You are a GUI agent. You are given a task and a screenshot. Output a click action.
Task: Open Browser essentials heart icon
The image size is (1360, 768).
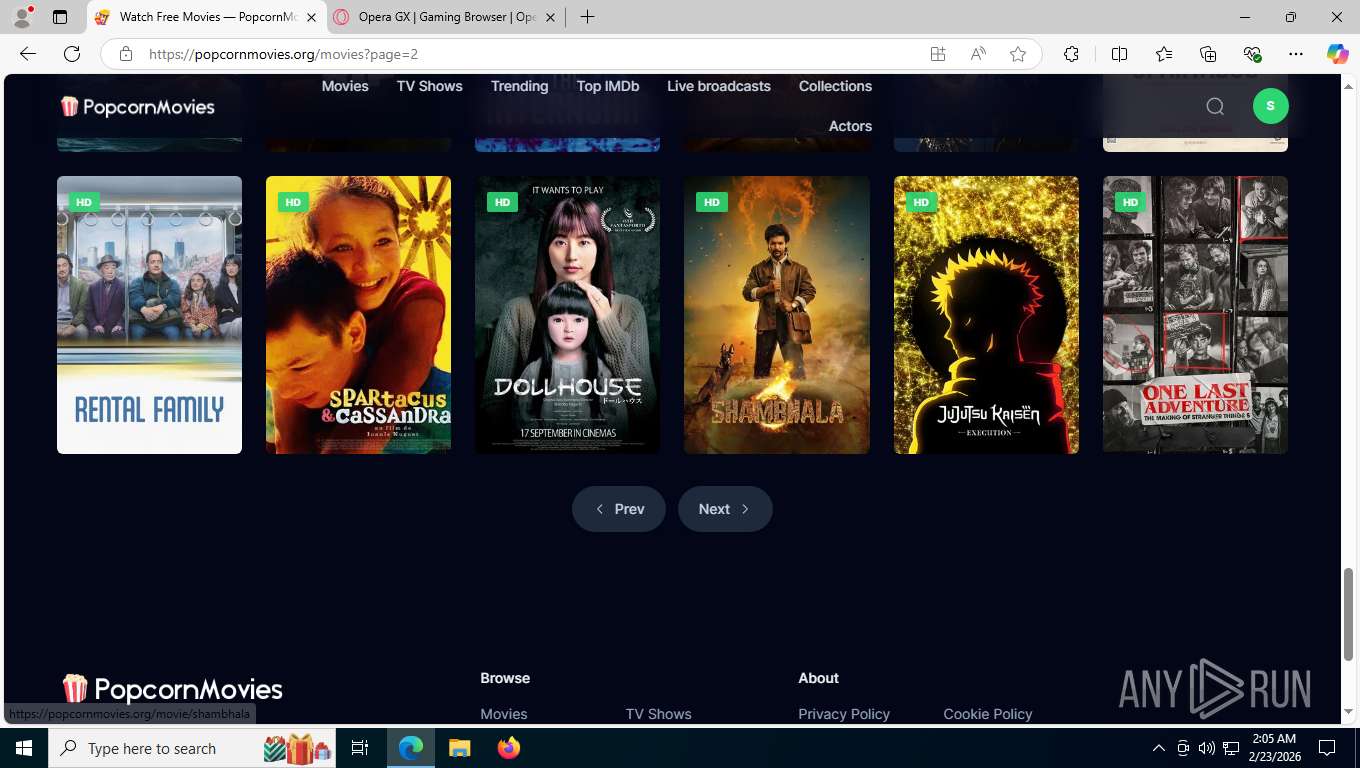[x=1252, y=54]
